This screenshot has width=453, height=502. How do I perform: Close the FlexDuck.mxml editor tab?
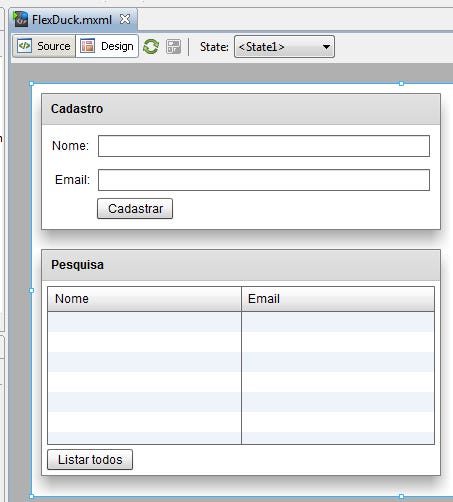[x=125, y=19]
